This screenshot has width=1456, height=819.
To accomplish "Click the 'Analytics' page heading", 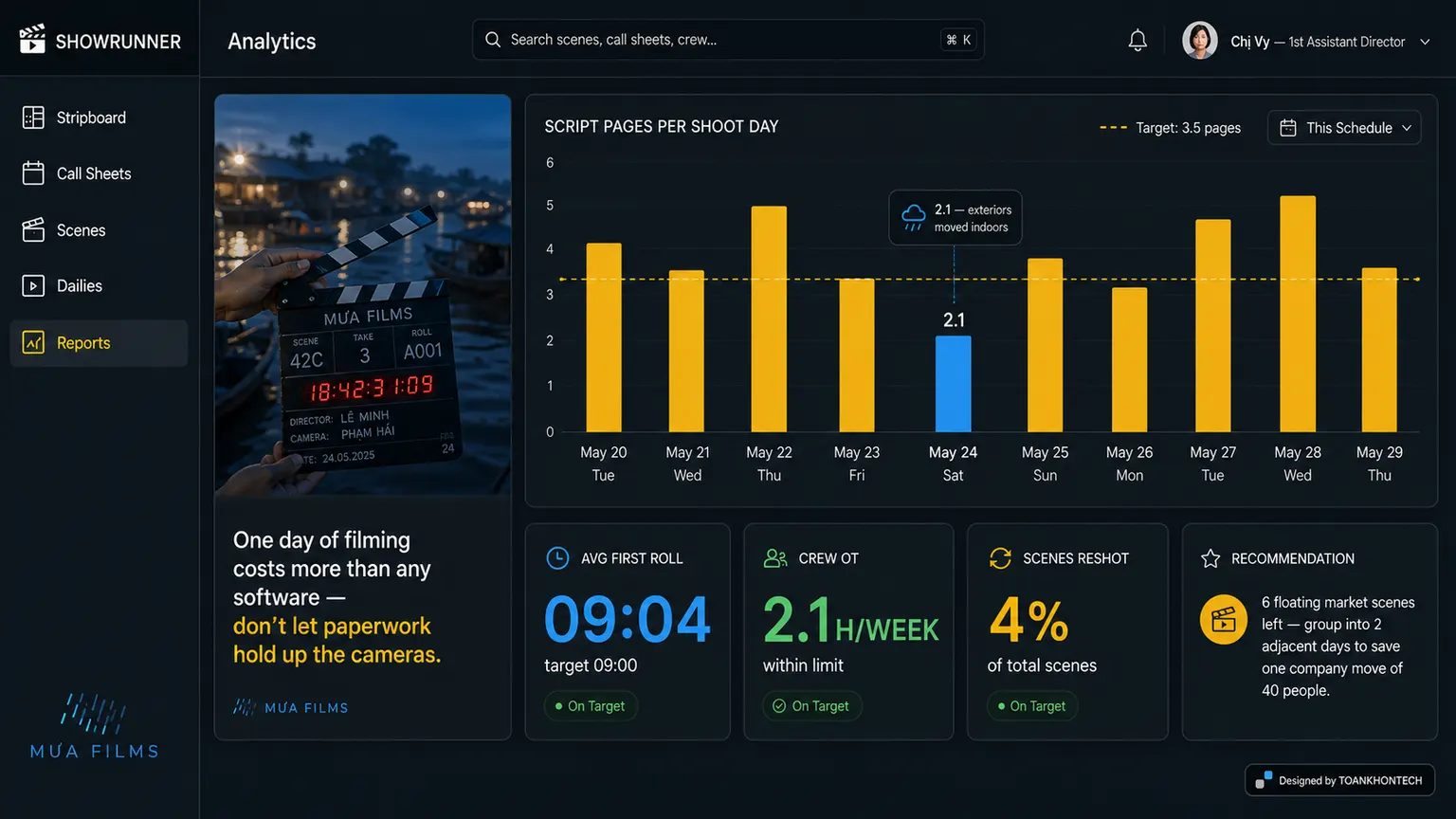I will (272, 41).
